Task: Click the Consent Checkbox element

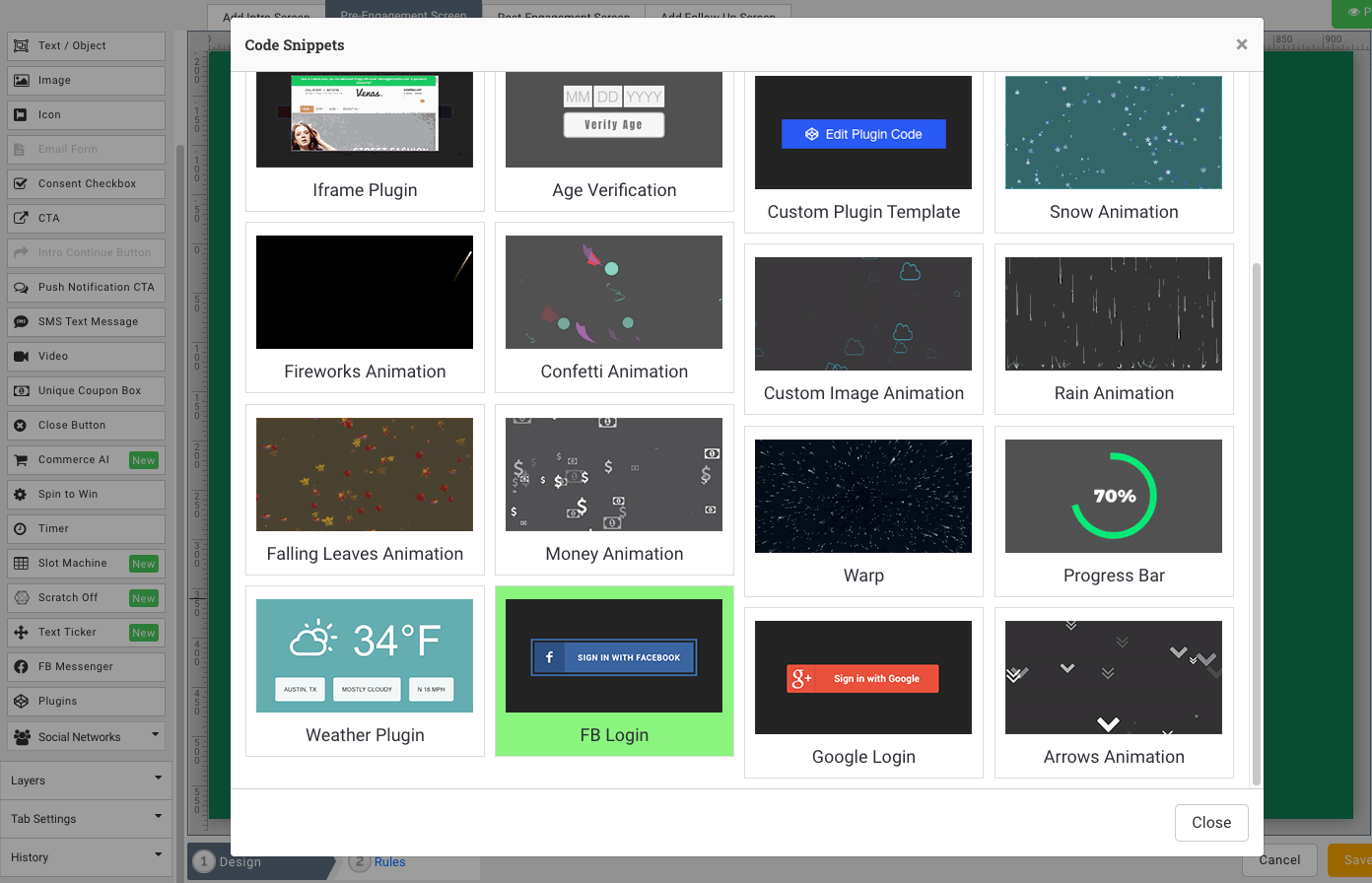Action: click(87, 183)
